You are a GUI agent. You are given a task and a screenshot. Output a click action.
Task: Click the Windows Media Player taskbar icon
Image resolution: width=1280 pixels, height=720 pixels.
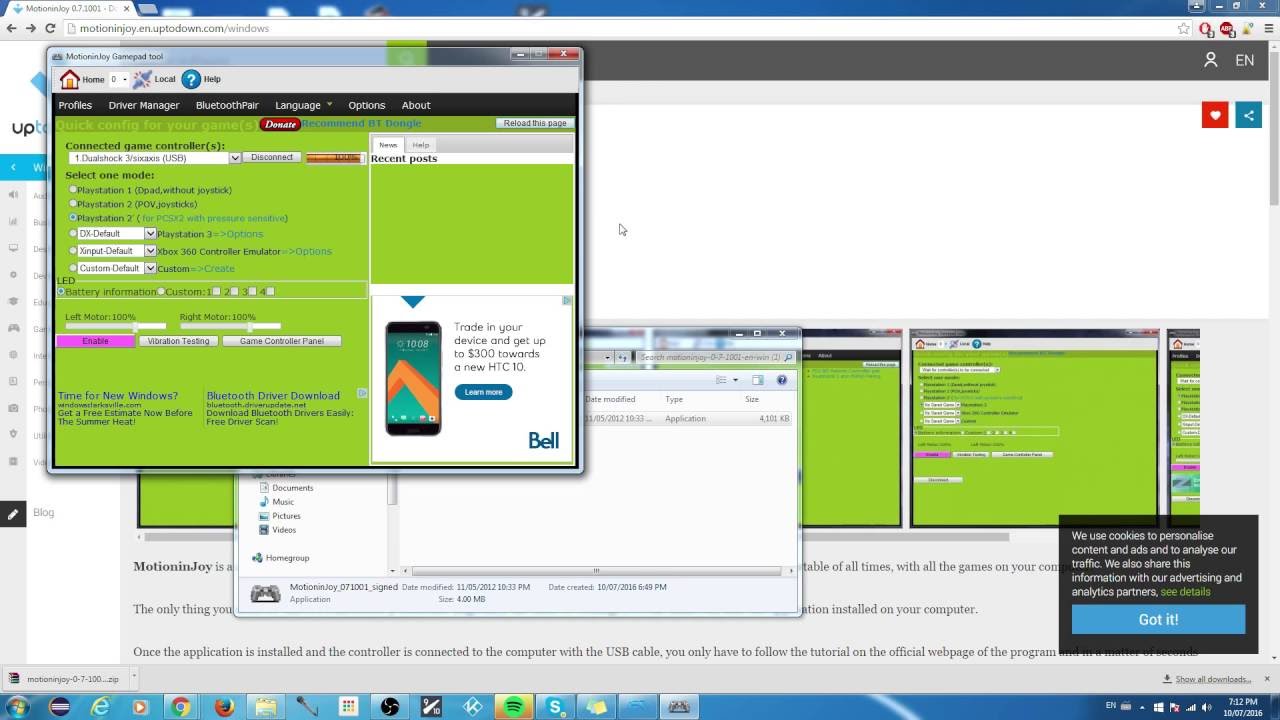140,707
